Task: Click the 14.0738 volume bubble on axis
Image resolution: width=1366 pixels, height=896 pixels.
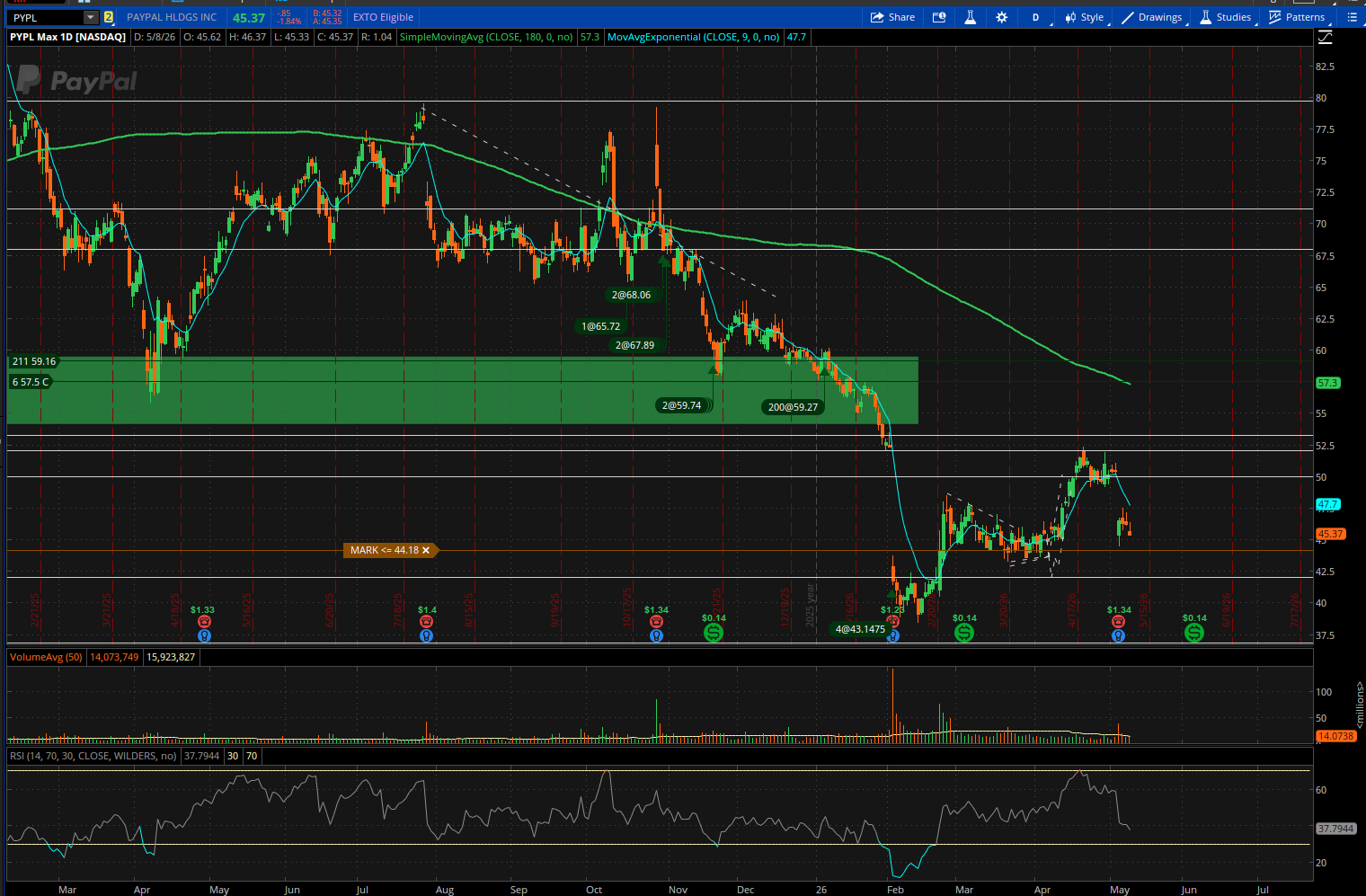Action: pyautogui.click(x=1335, y=736)
